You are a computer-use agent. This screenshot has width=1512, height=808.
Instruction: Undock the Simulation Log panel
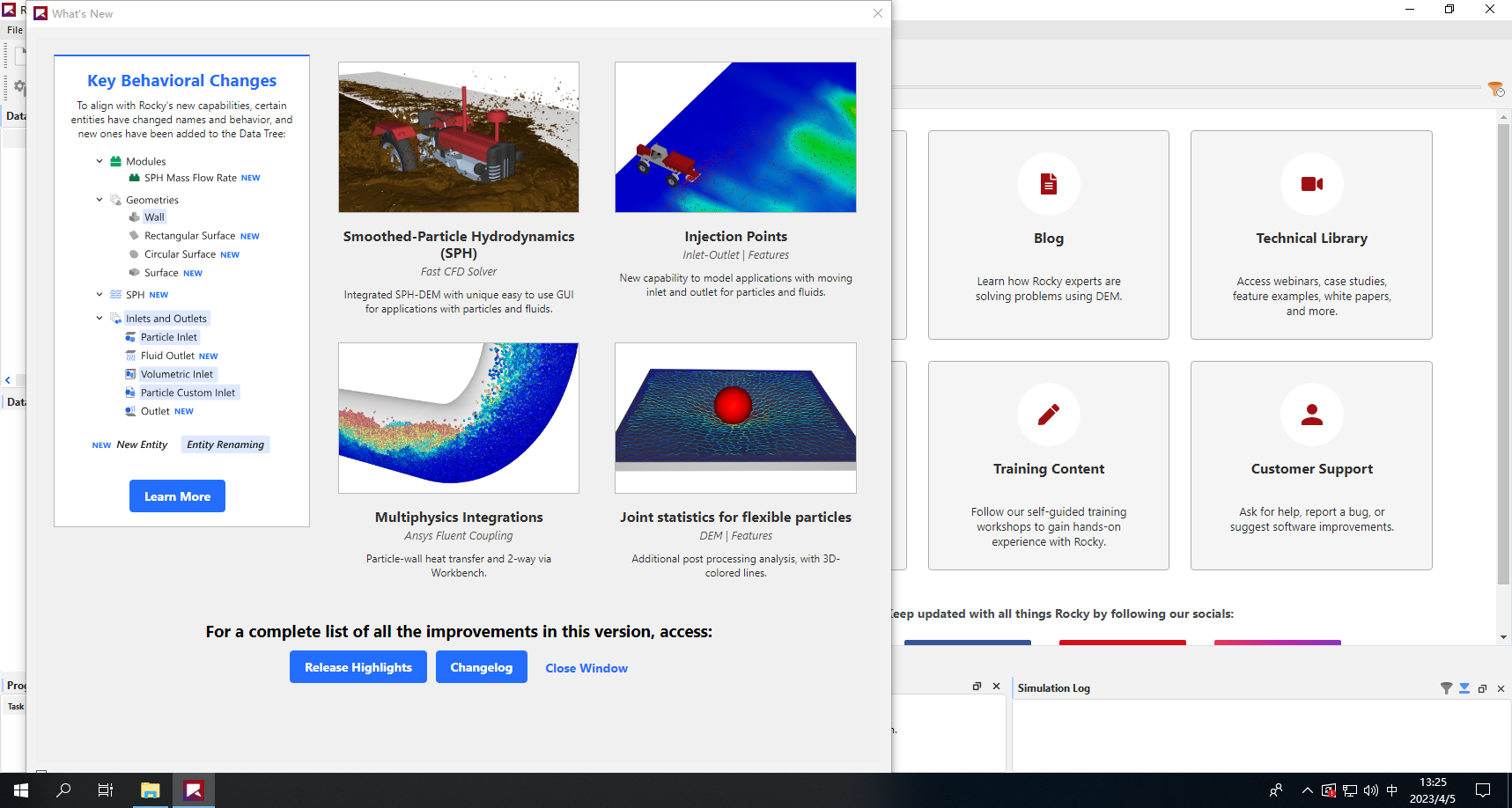(1482, 688)
